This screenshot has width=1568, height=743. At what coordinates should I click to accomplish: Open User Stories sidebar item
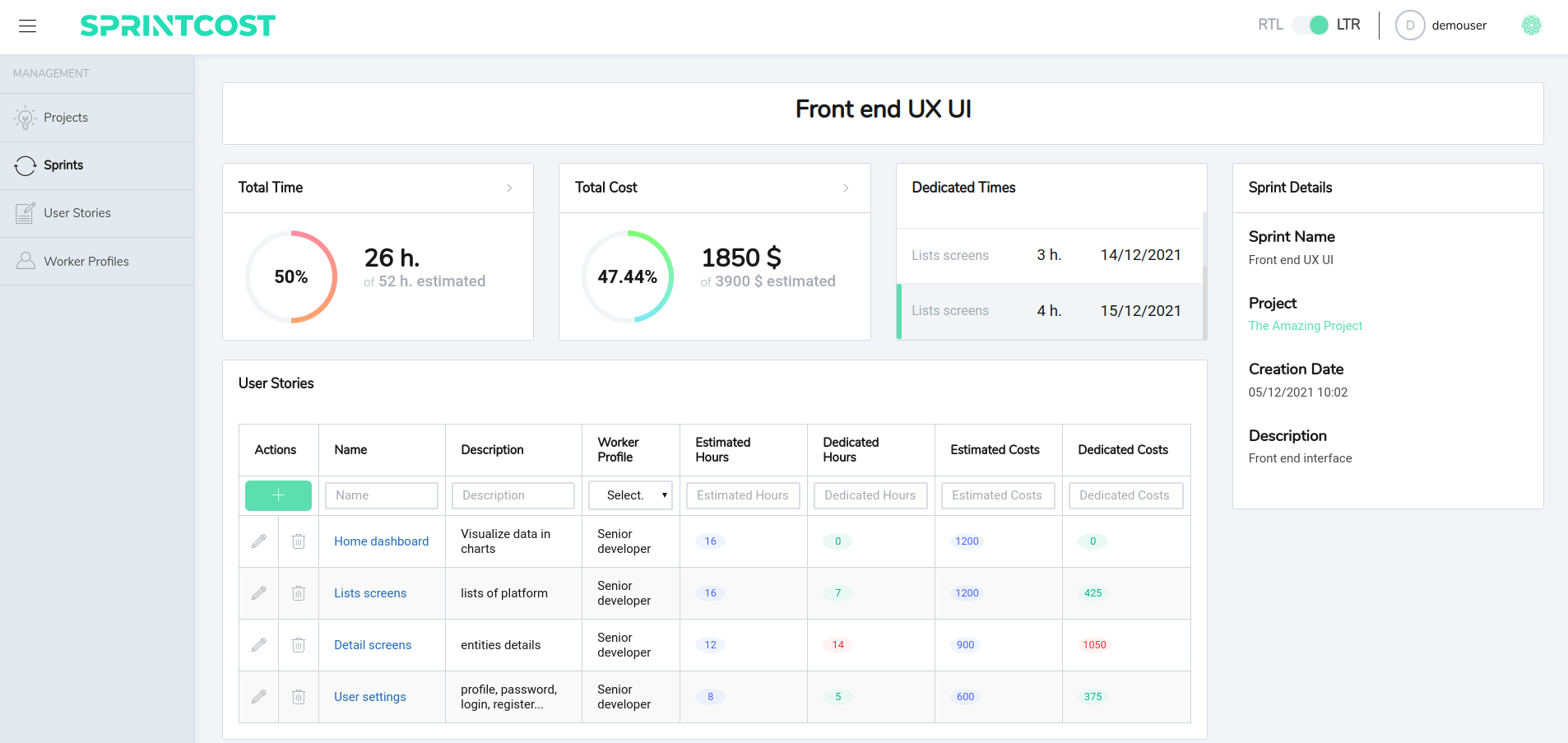[77, 213]
